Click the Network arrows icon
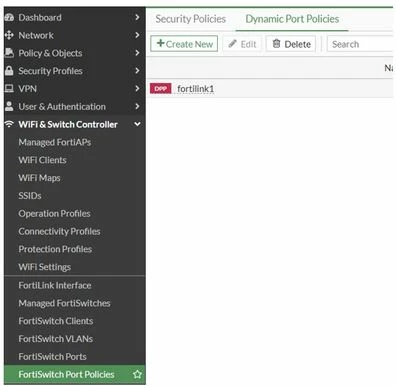Screen dimensions: 396x386 coord(9,35)
